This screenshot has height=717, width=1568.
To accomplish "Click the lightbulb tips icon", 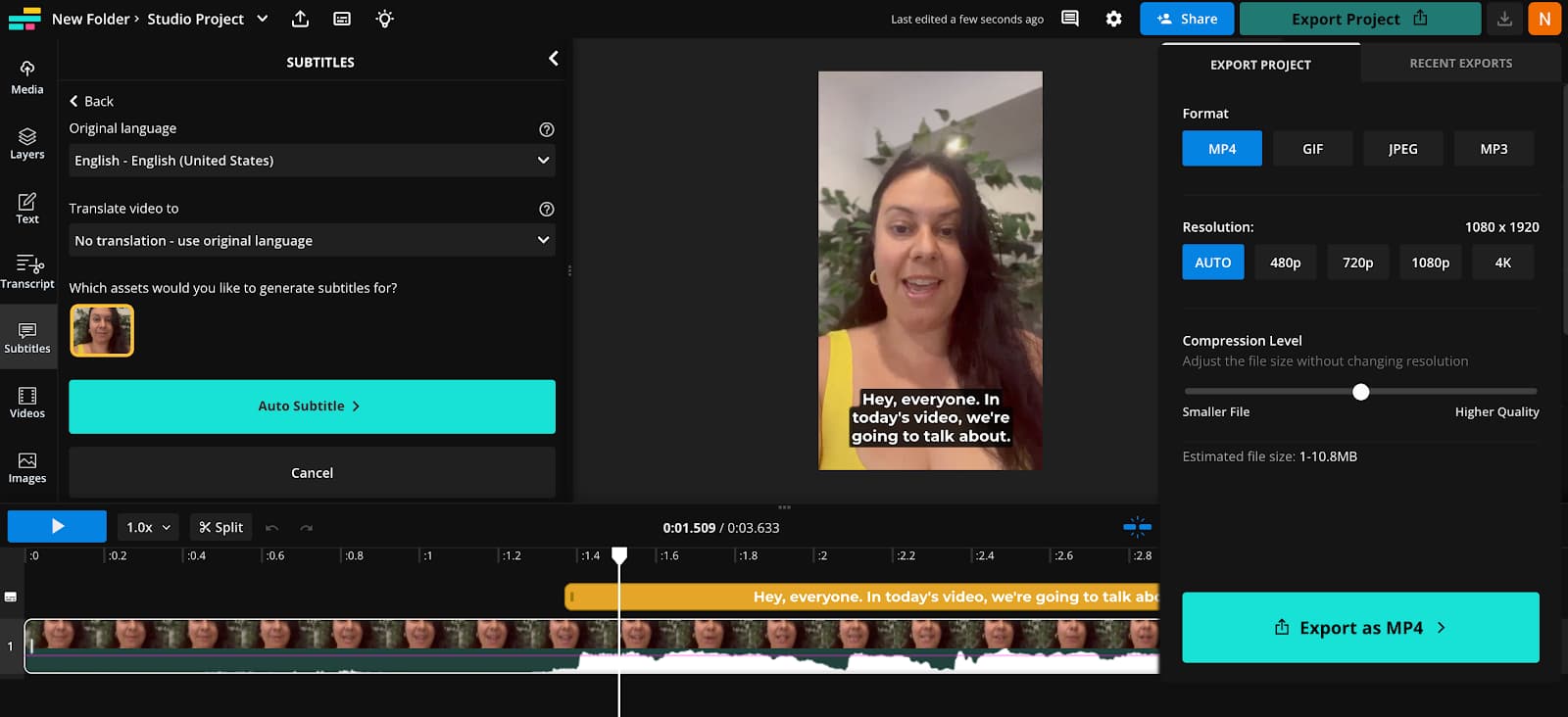I will [x=384, y=19].
